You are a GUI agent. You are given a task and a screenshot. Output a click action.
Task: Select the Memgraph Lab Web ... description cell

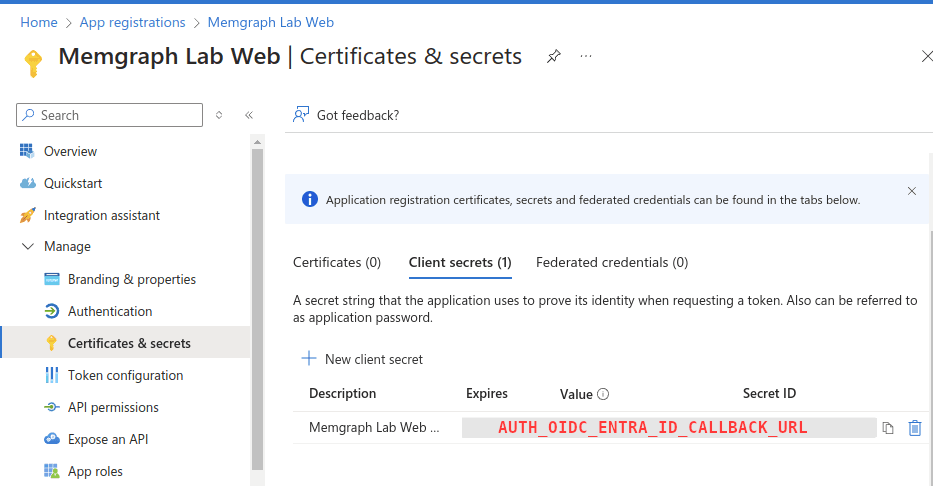[374, 427]
